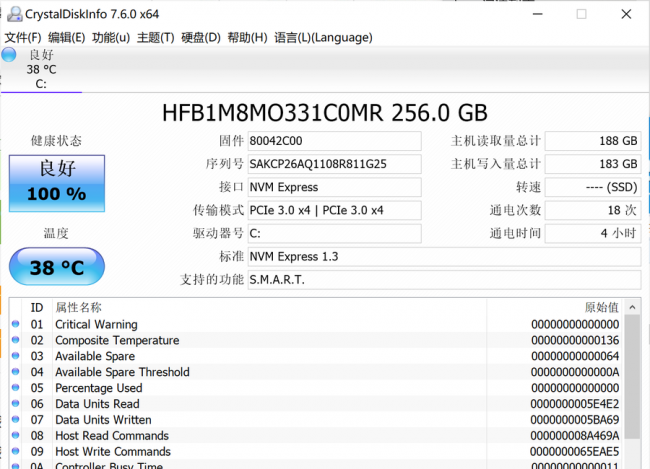Click status orb for Host Write Commands
The height and width of the screenshot is (469, 650).
tap(15, 451)
